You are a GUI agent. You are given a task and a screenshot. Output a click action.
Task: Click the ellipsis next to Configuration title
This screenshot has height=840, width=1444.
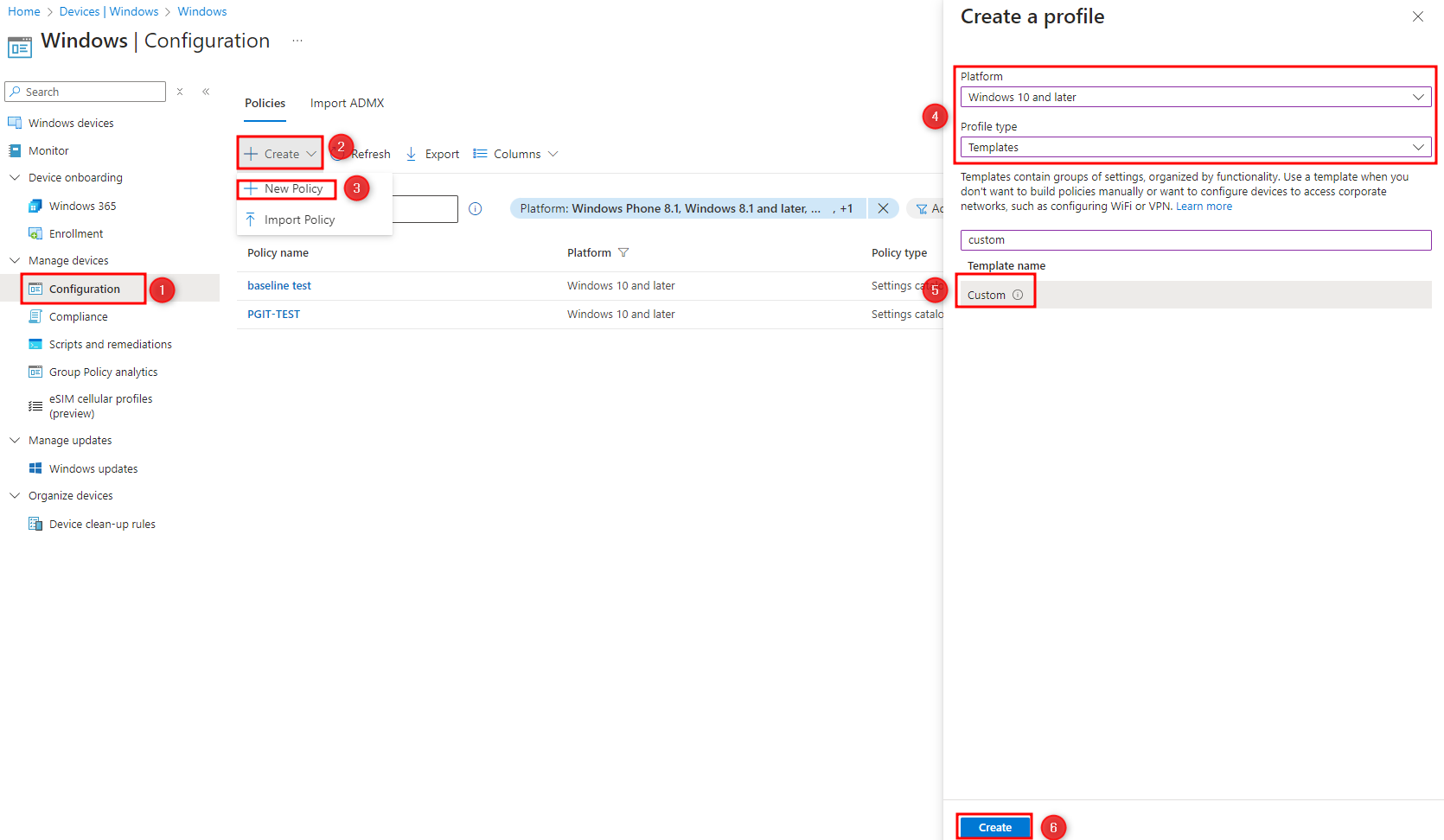(297, 41)
